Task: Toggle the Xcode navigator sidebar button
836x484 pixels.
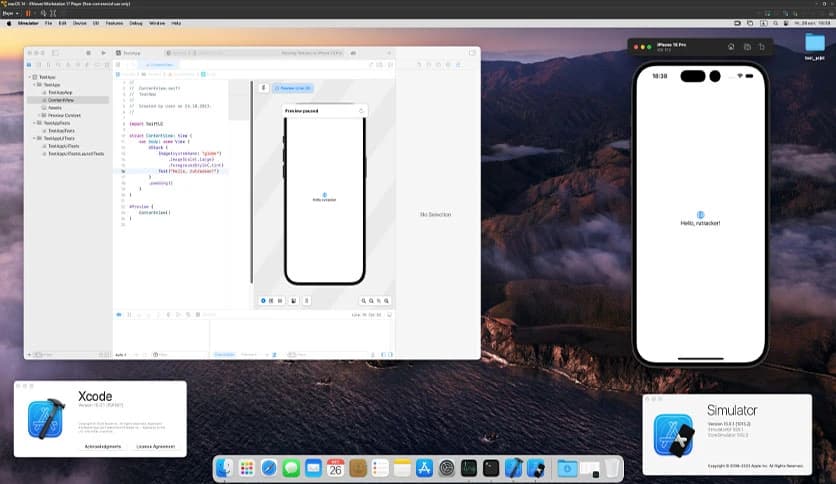Action: [55, 53]
